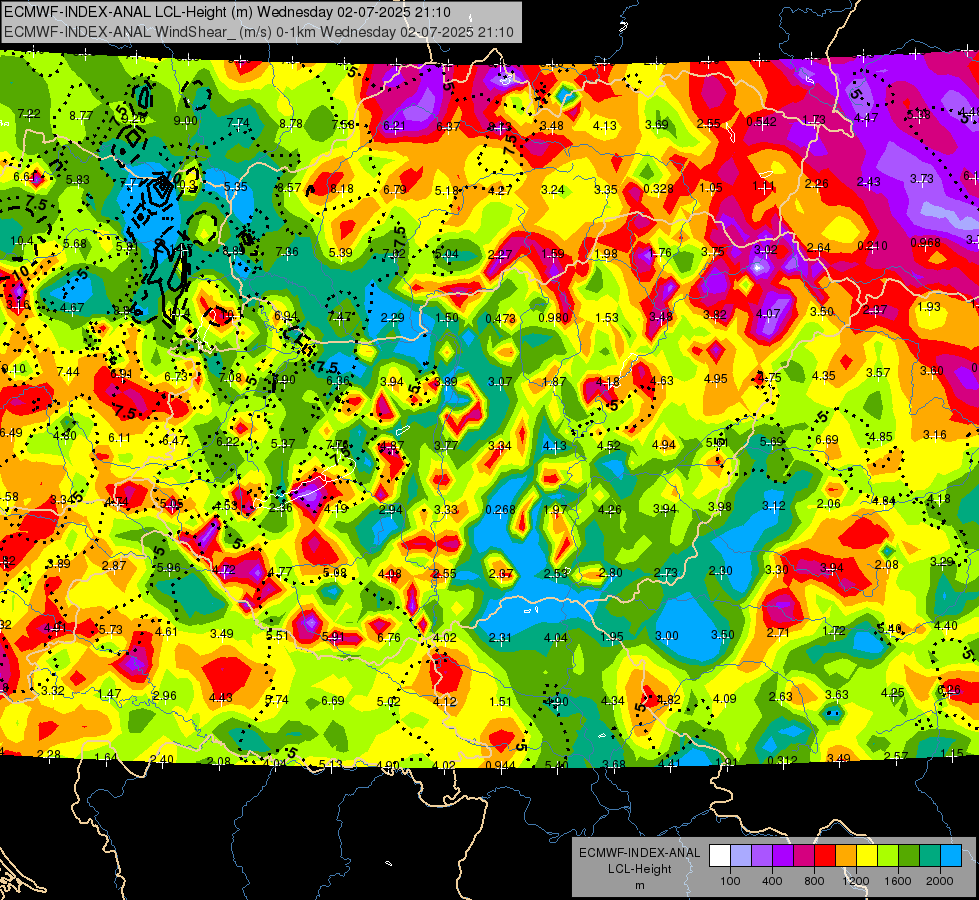Click the 0.944 value on the map

[x=501, y=765]
